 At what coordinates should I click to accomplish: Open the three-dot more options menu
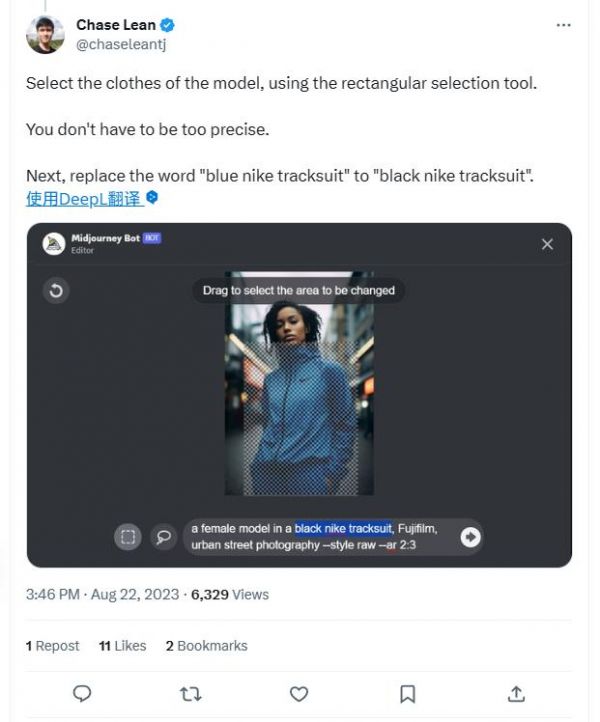(564, 25)
